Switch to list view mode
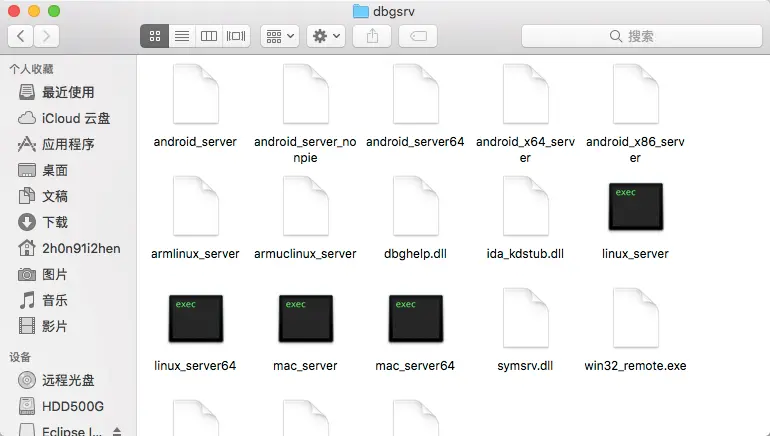This screenshot has height=436, width=770. tap(182, 36)
